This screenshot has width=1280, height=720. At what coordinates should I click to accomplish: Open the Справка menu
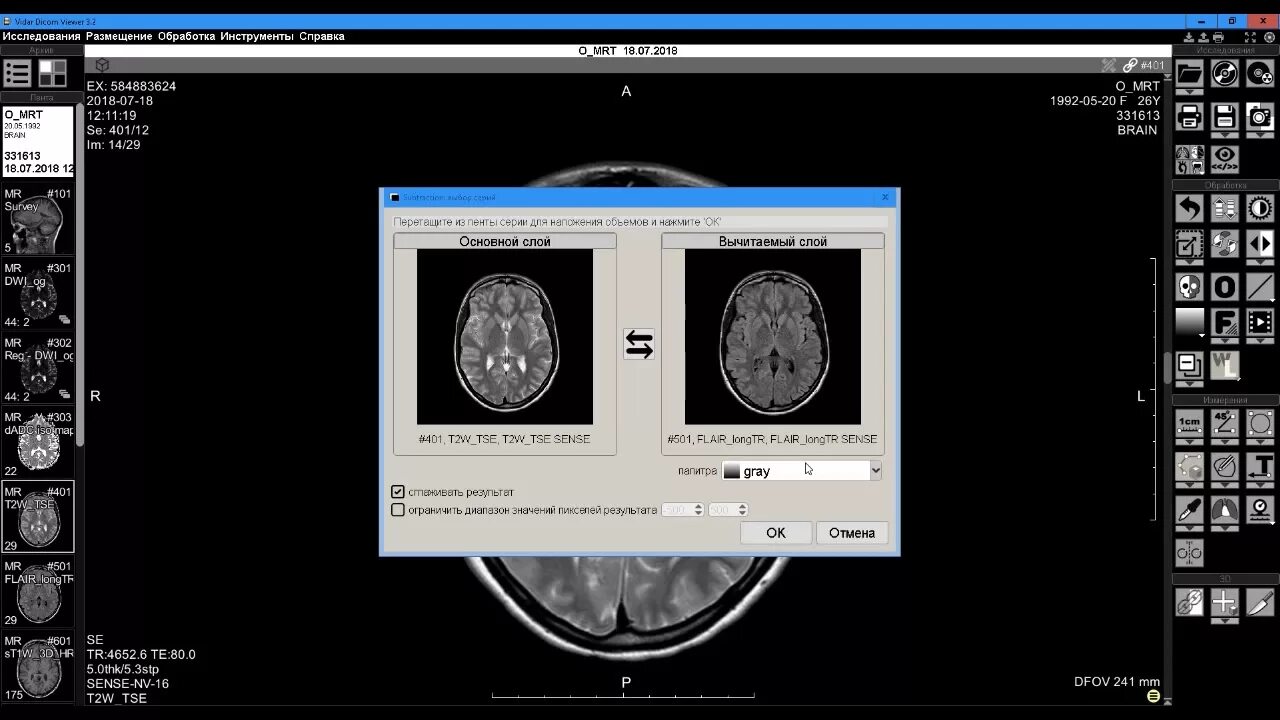pyautogui.click(x=321, y=36)
